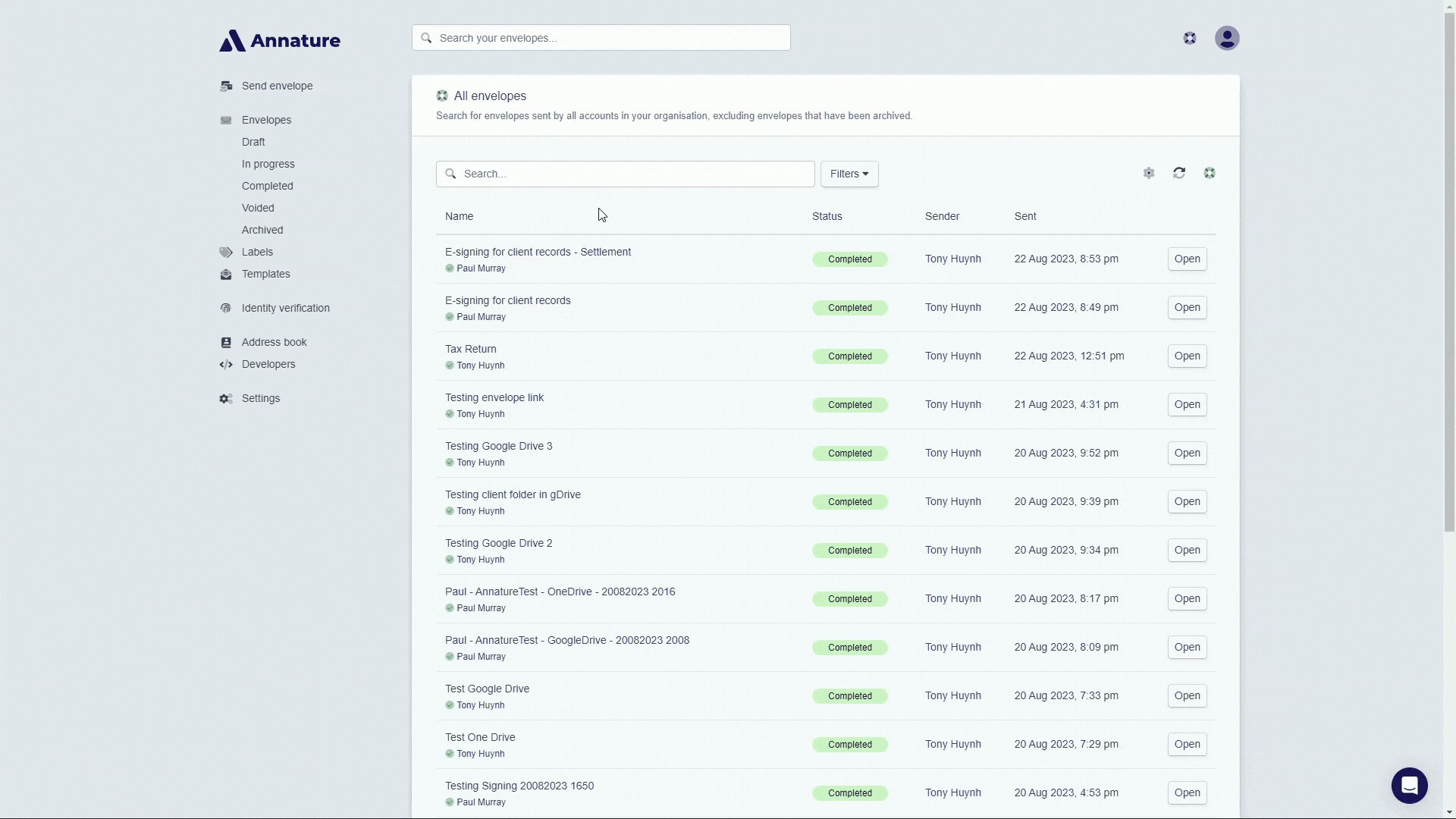Sort by the Sent column header
The width and height of the screenshot is (1456, 819).
pyautogui.click(x=1025, y=217)
